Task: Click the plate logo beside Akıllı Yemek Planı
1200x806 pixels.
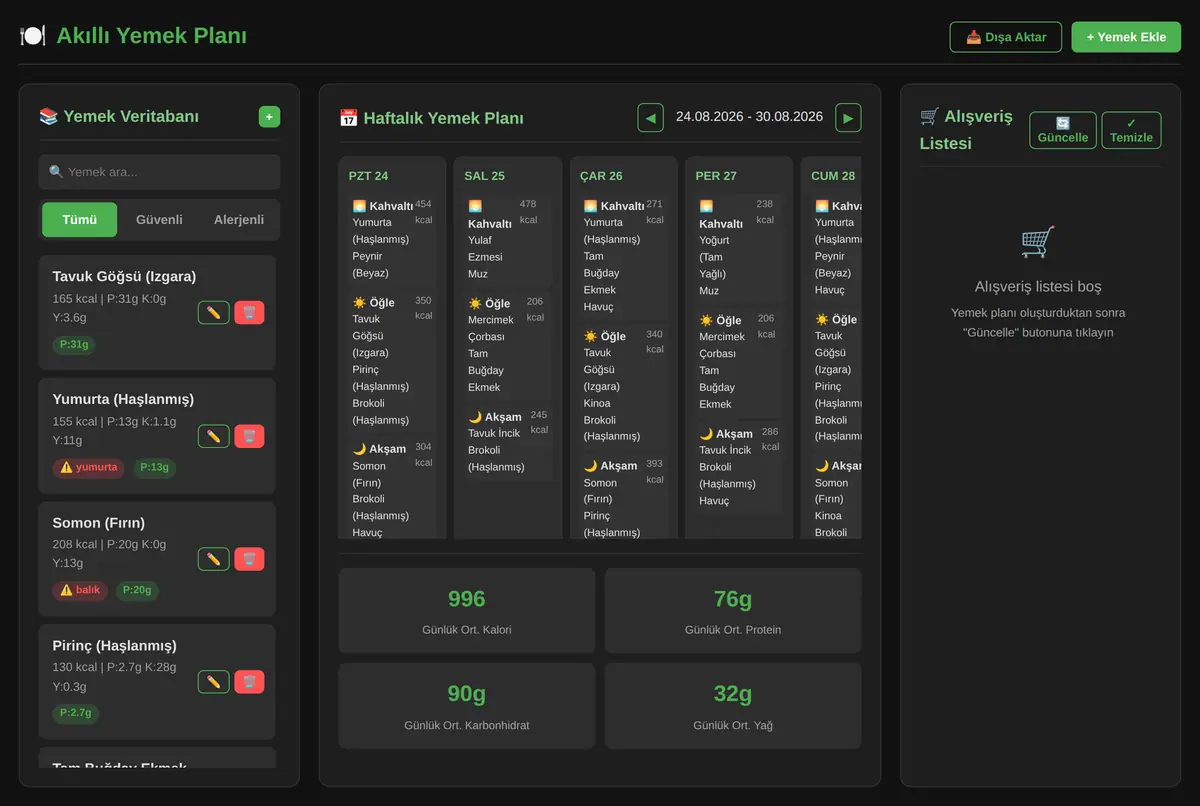Action: pyautogui.click(x=33, y=36)
